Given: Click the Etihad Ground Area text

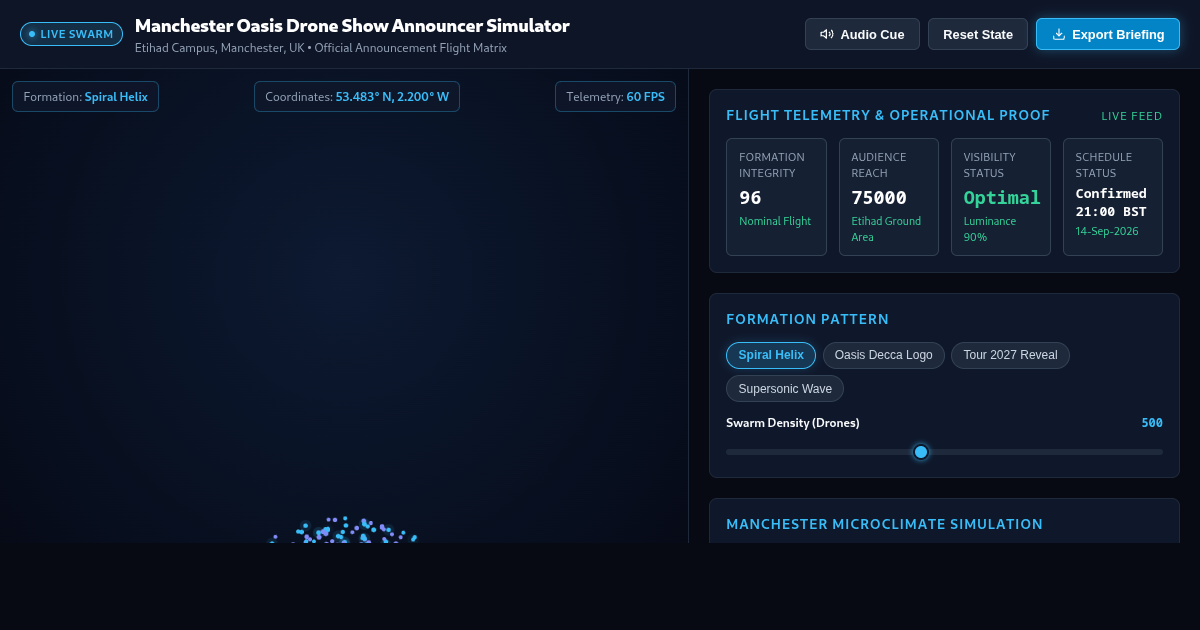Looking at the screenshot, I should 886,229.
